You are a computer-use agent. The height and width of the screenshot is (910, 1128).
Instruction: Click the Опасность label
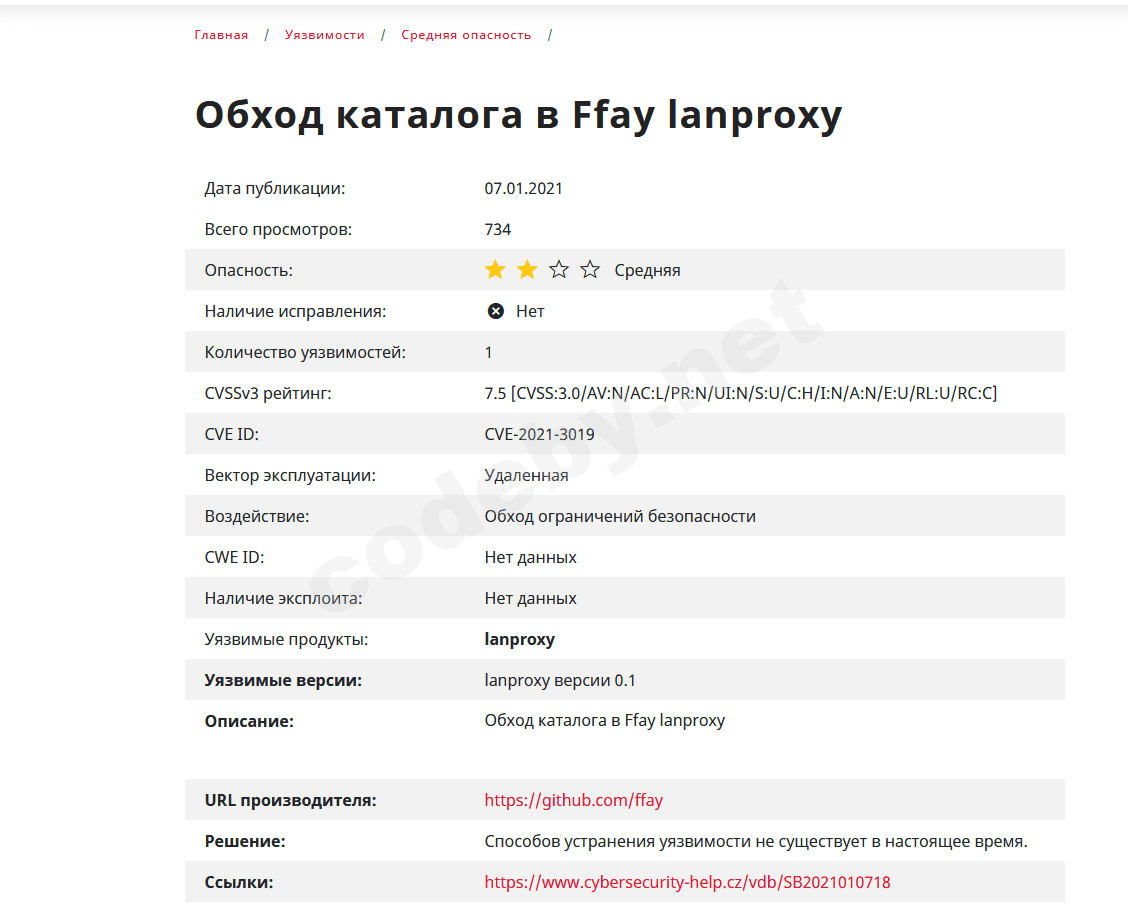[x=248, y=270]
